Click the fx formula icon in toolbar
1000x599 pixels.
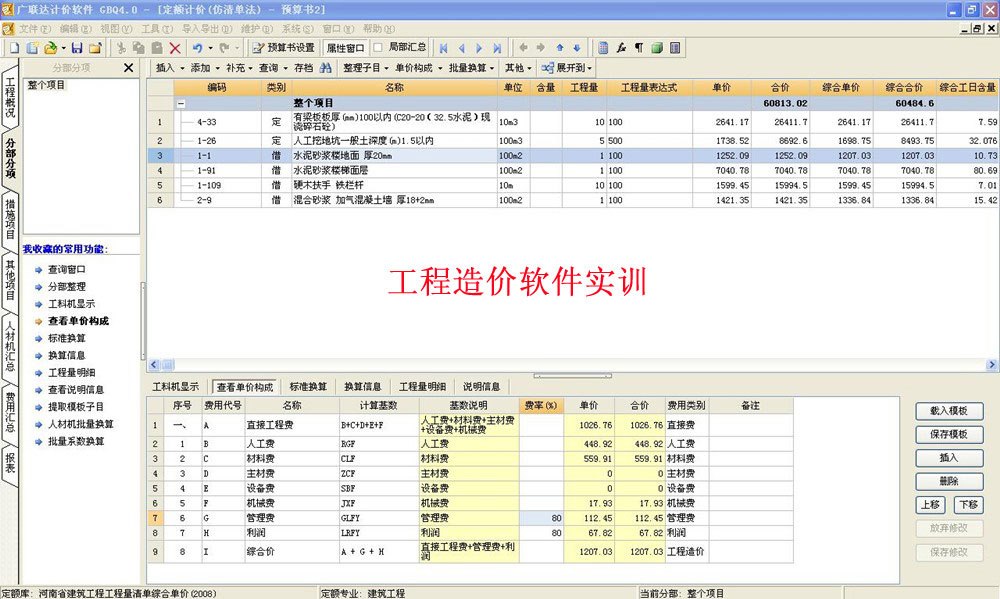pyautogui.click(x=621, y=47)
